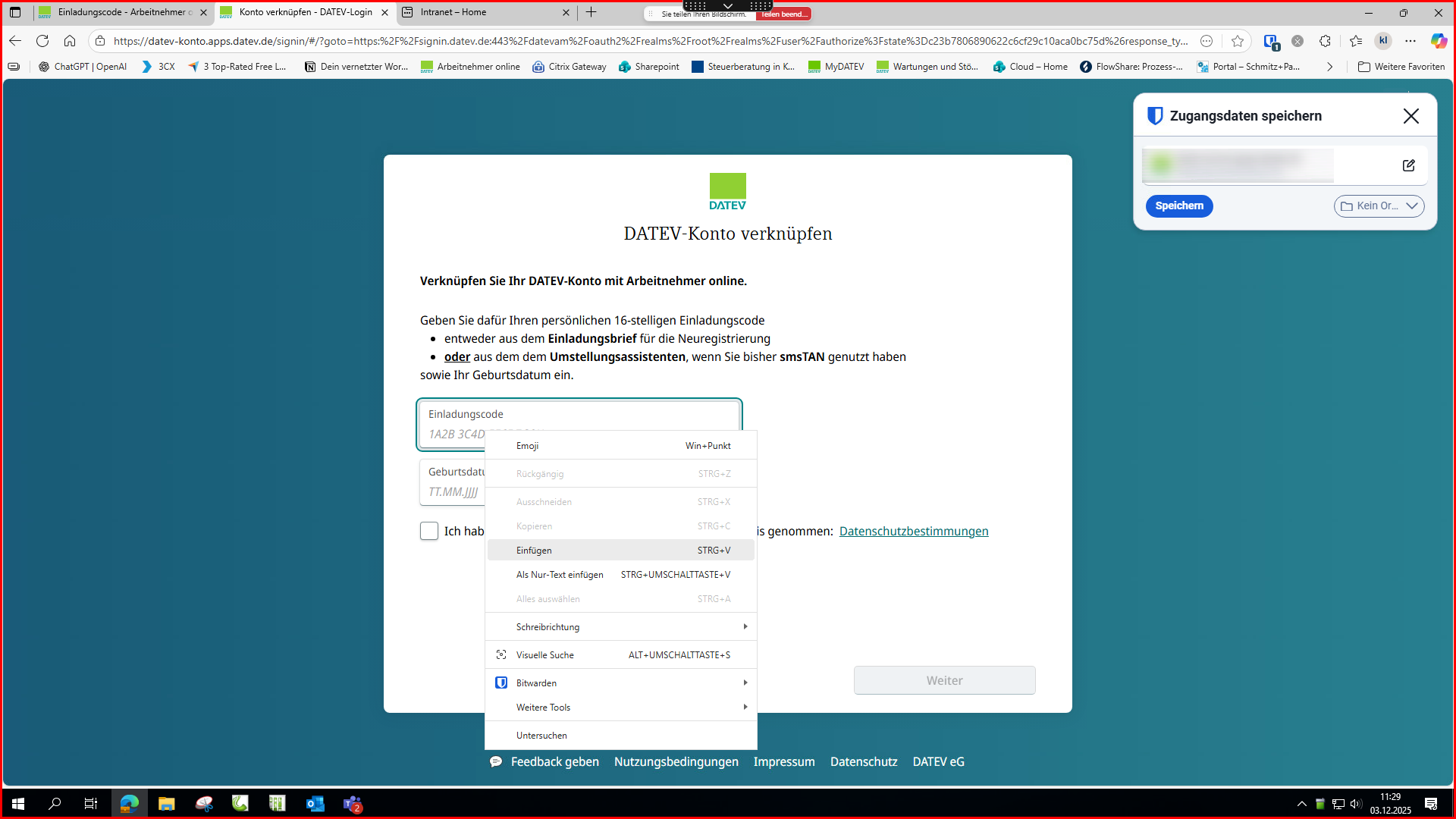Close the Zugangsdaten speichern popup

pos(1410,116)
